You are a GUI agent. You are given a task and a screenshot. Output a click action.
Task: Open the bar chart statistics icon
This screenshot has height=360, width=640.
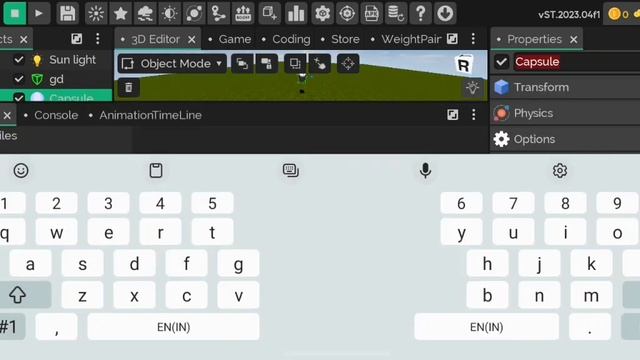[296, 13]
